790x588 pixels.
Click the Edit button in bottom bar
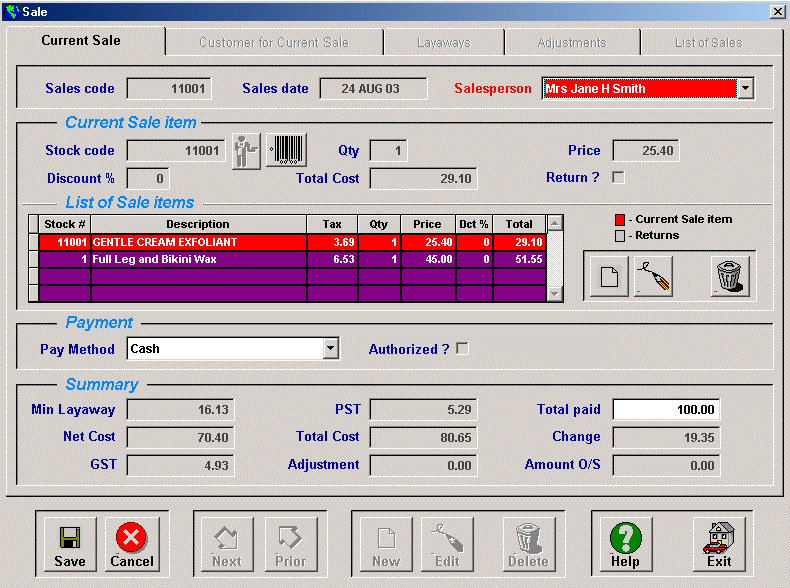click(447, 545)
